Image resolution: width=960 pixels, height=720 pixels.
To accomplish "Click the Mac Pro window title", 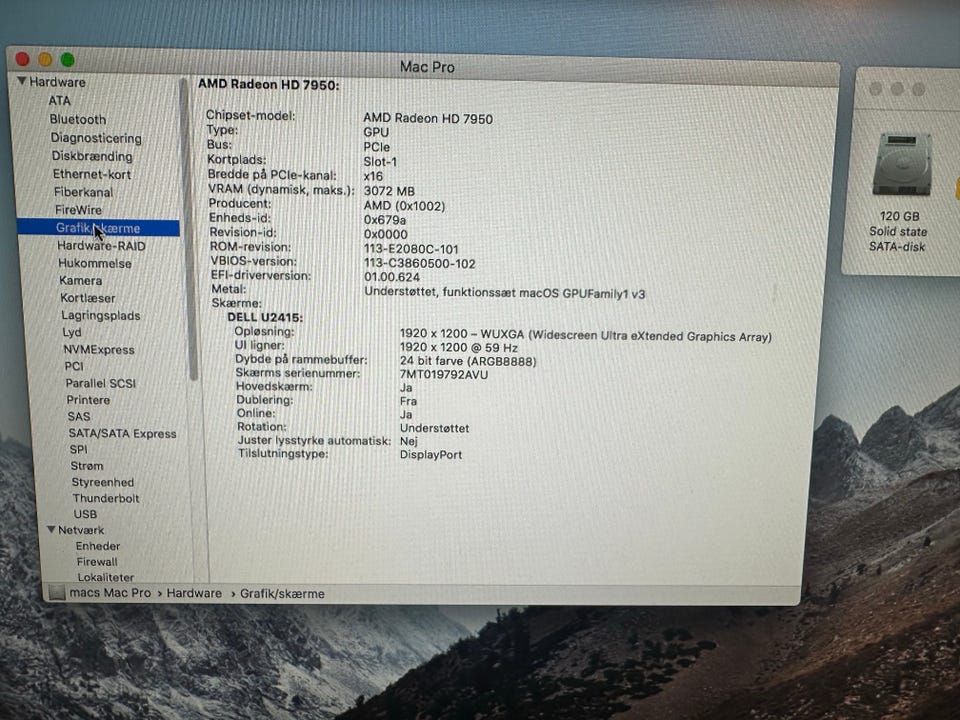I will coord(427,67).
